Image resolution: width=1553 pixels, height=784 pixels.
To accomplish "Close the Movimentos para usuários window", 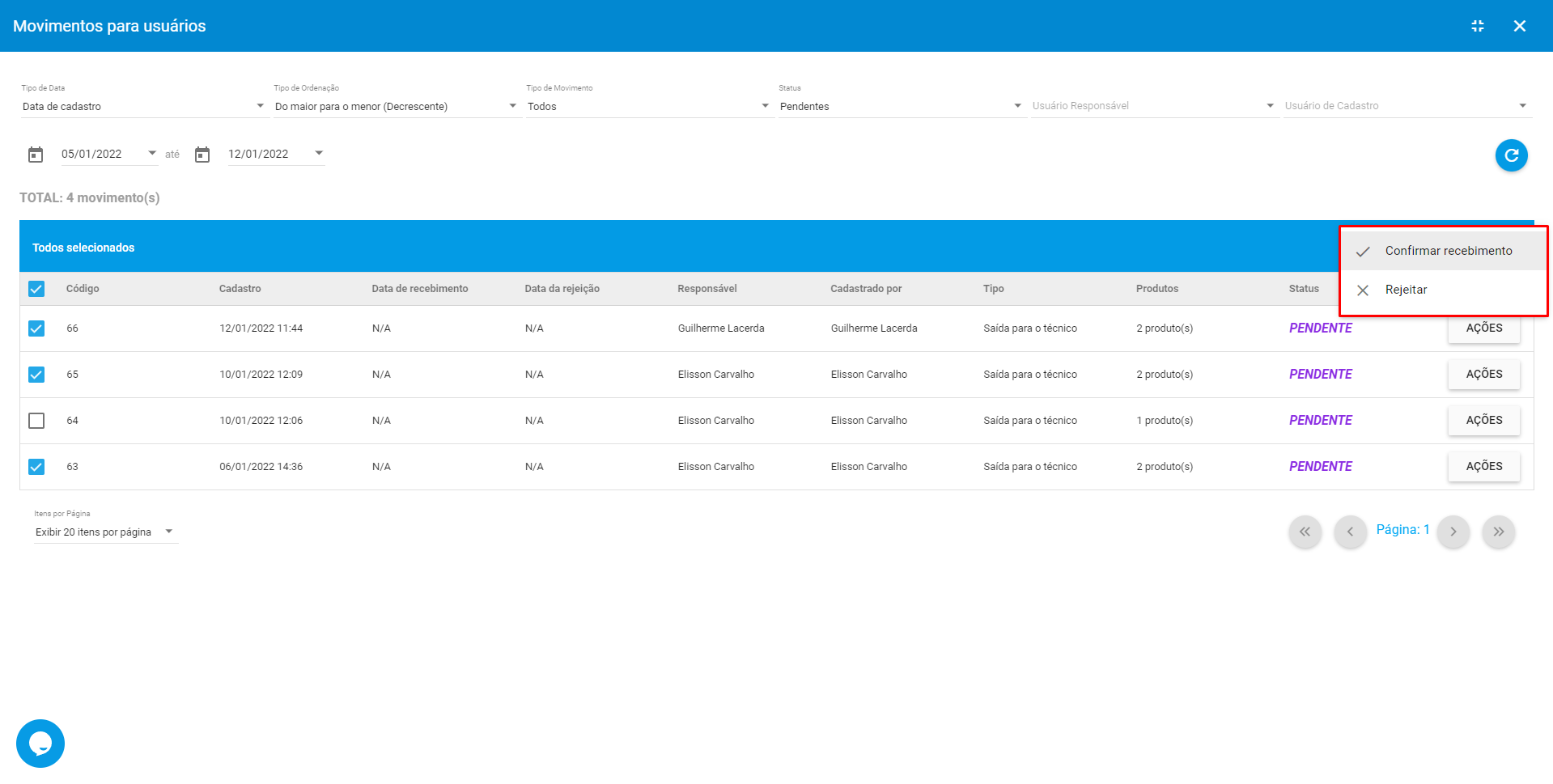I will pos(1520,26).
